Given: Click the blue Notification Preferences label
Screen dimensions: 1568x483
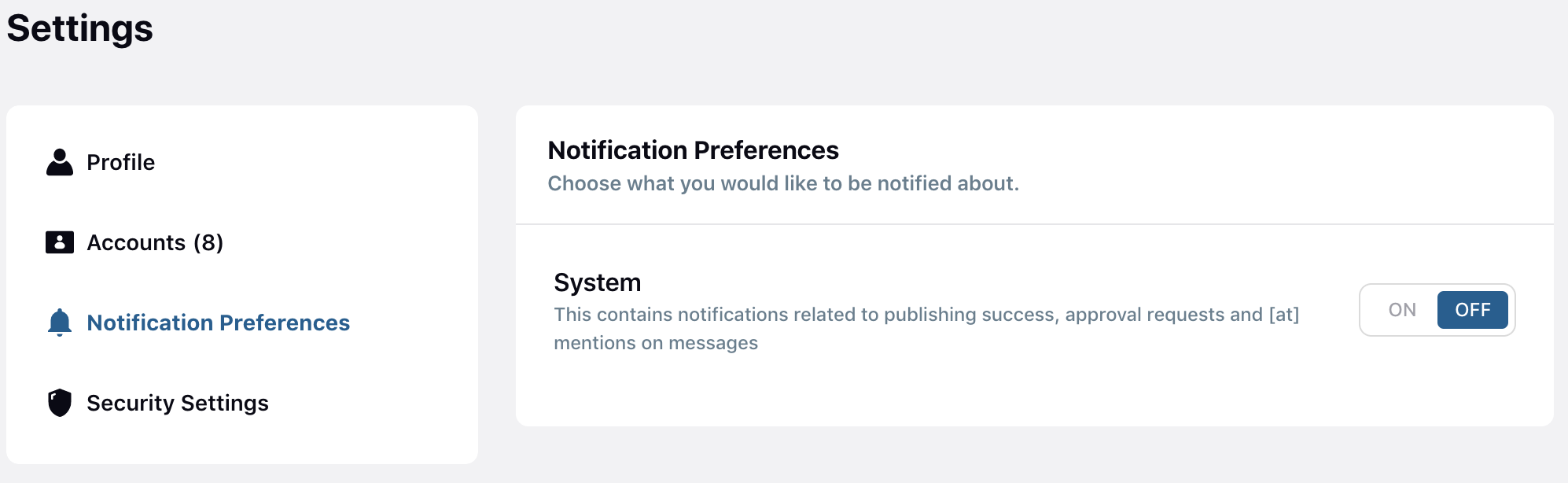Looking at the screenshot, I should (x=219, y=323).
